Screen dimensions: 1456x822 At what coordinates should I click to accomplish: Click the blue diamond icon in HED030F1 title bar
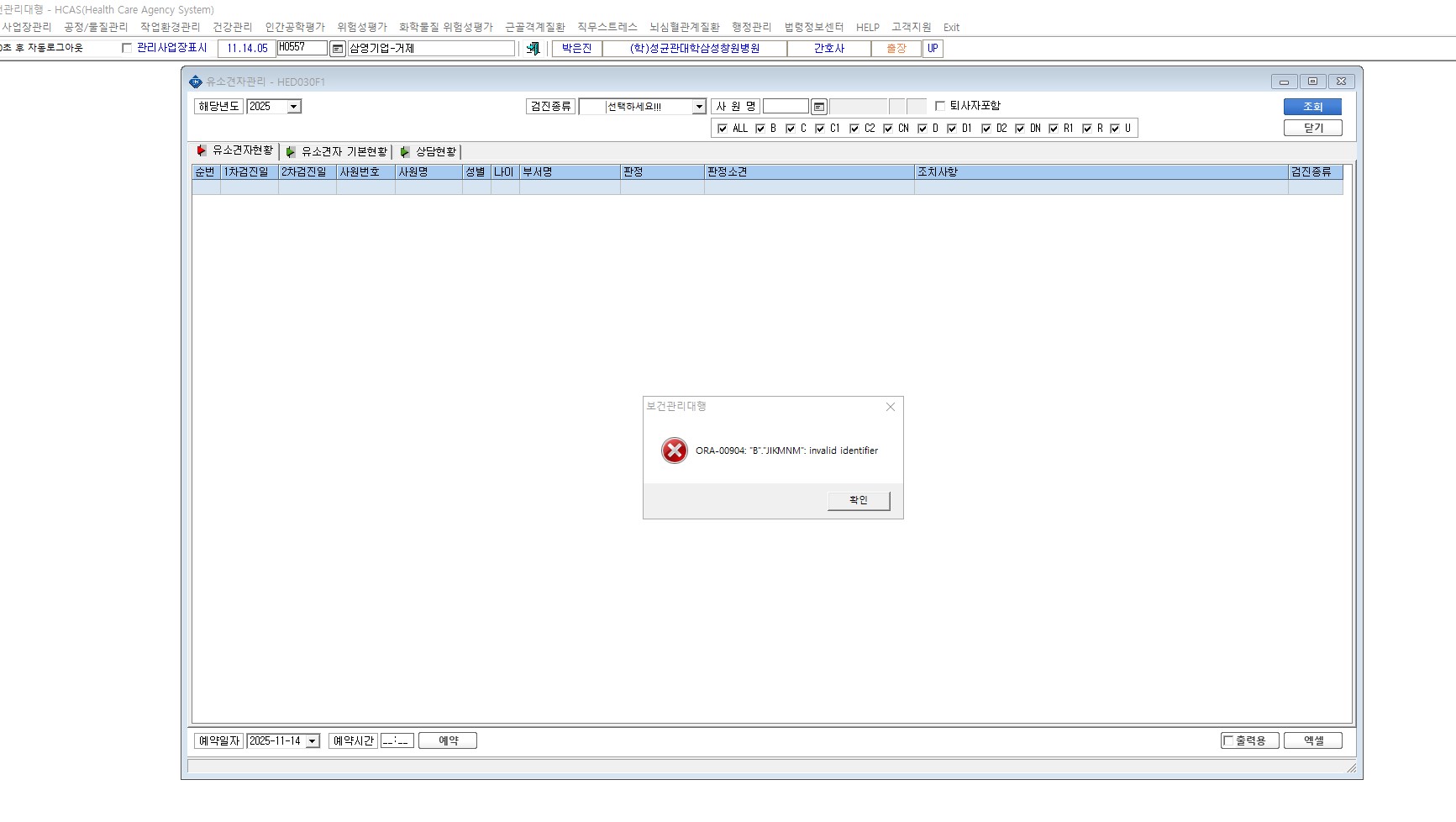pos(196,82)
